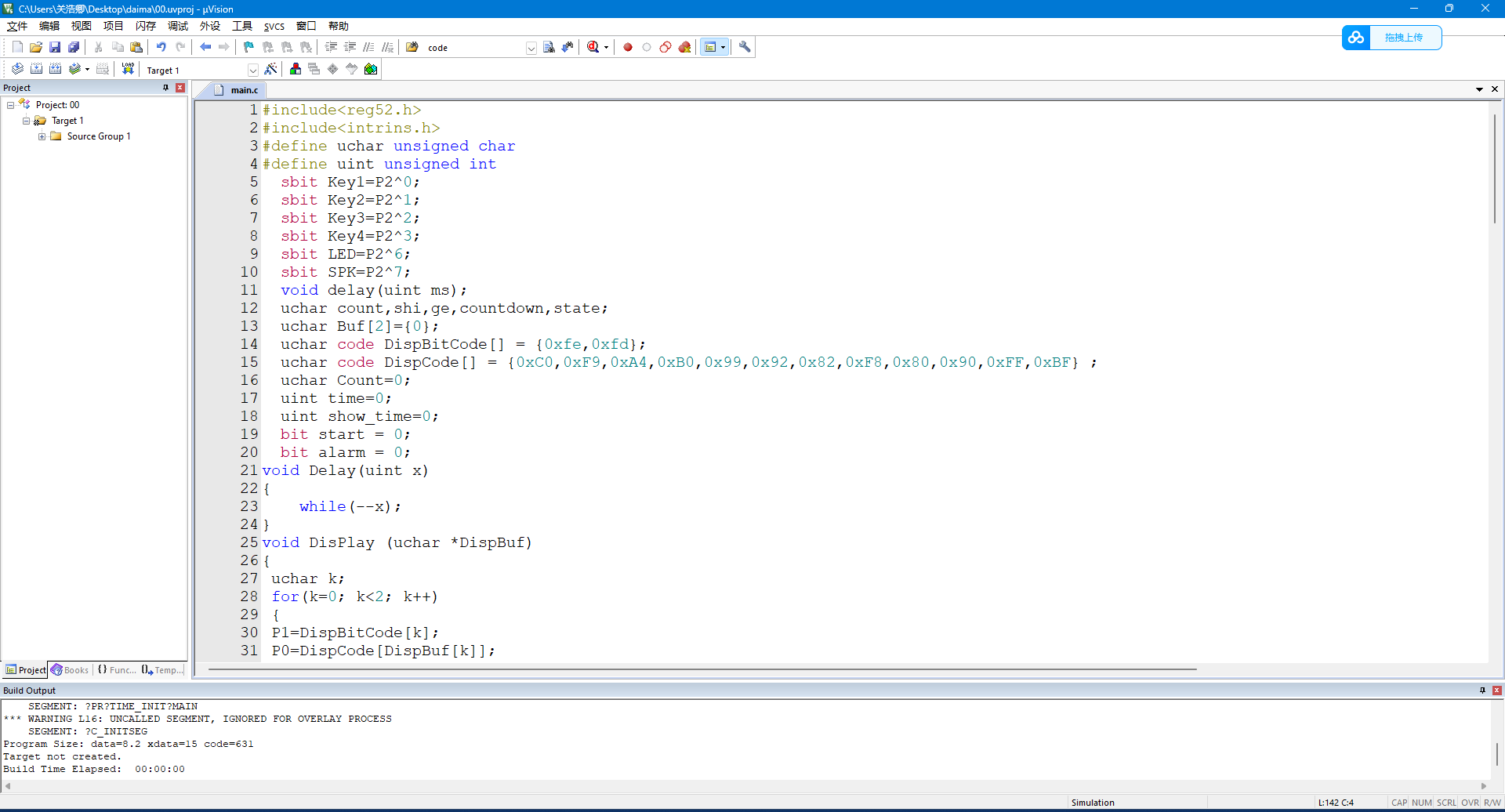
Task: Open the 文件 menu
Action: 17,26
